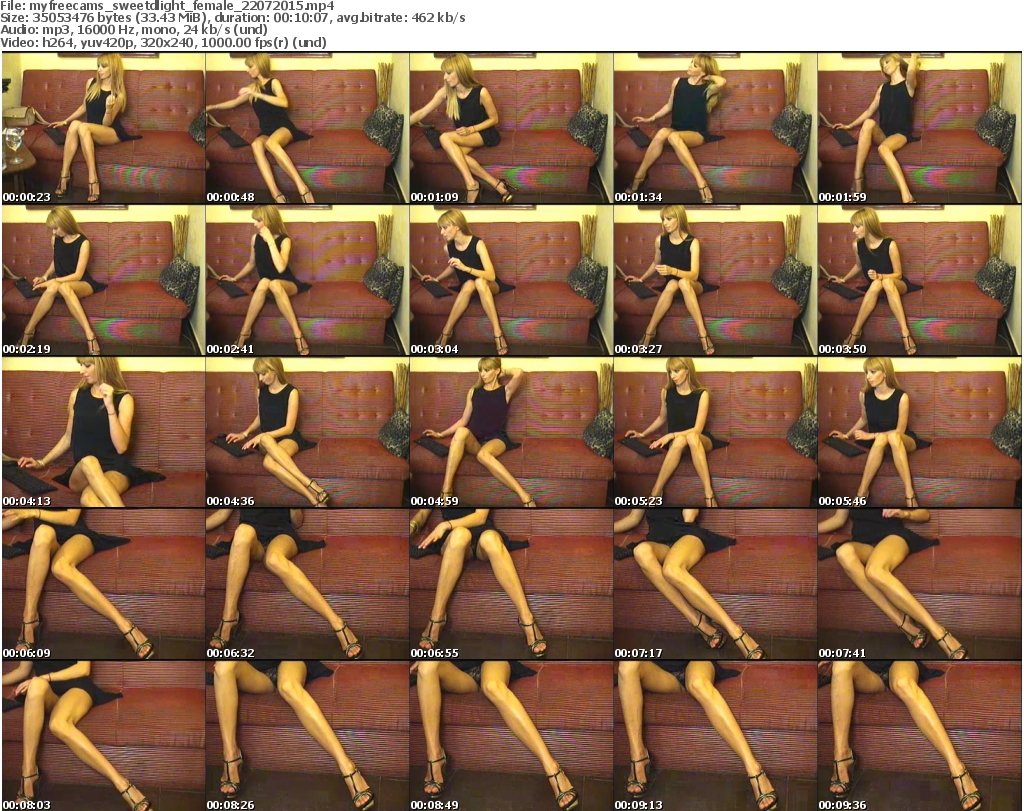Viewport: 1024px width, 811px height.
Task: Click the thumbnail timestamped 00:04:13
Action: point(103,432)
